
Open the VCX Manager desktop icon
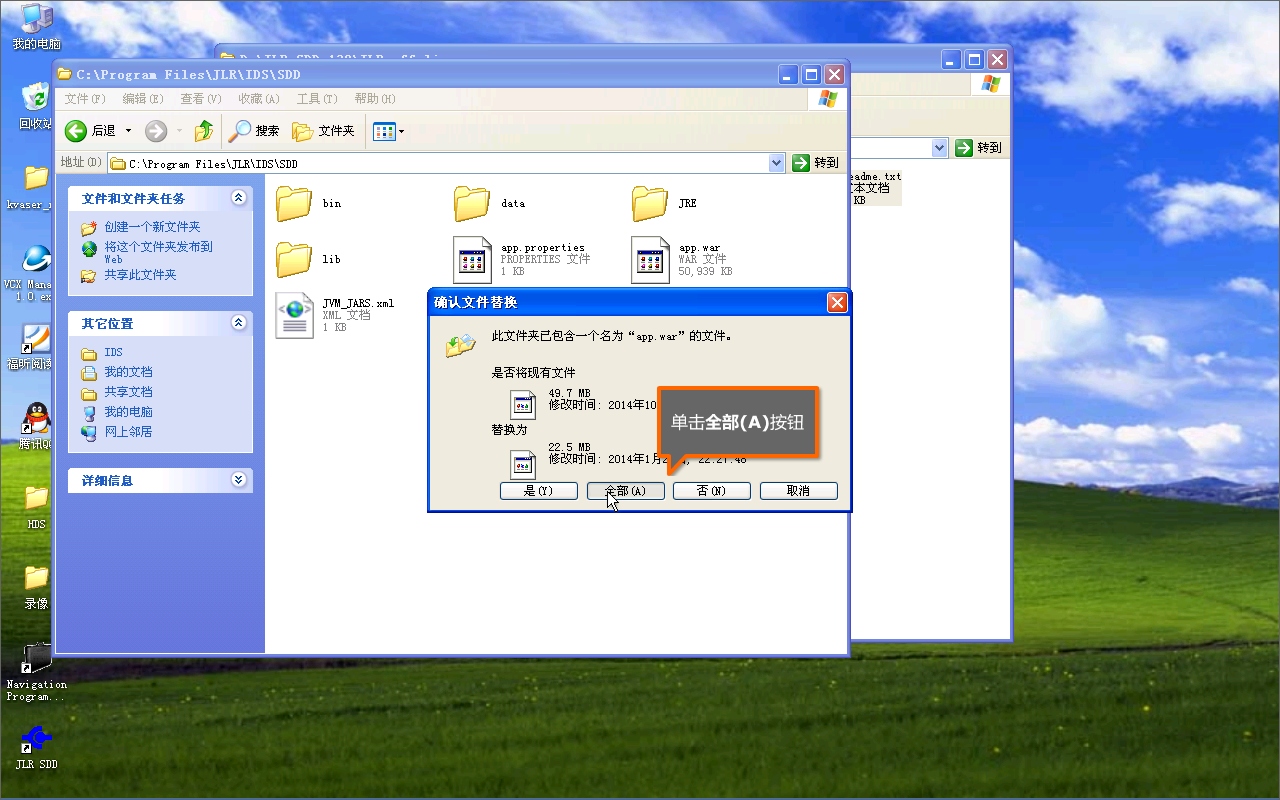[x=30, y=273]
